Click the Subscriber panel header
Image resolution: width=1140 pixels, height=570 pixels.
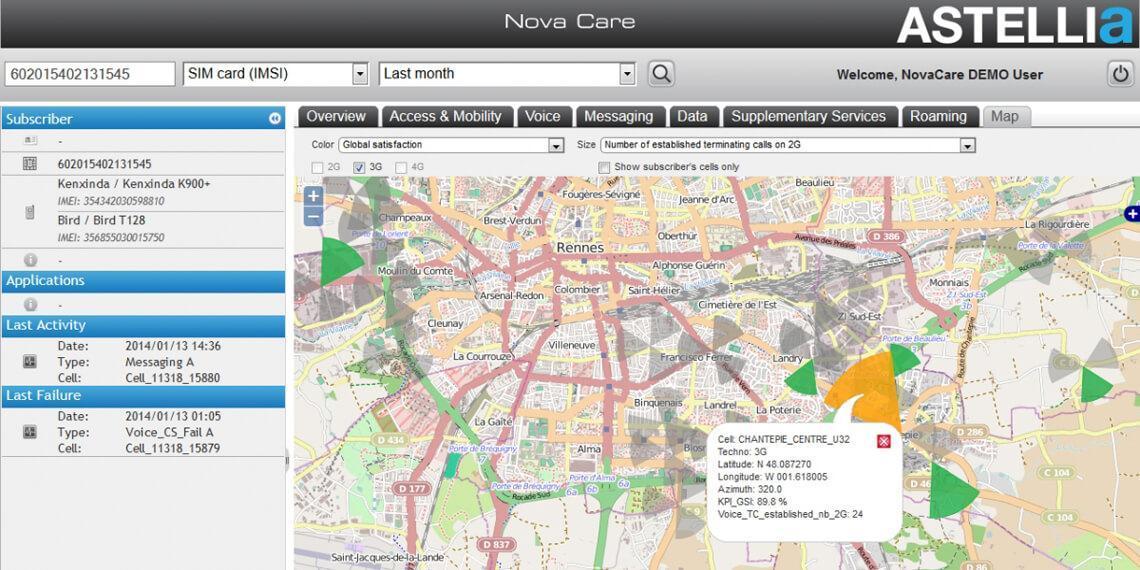coord(143,119)
